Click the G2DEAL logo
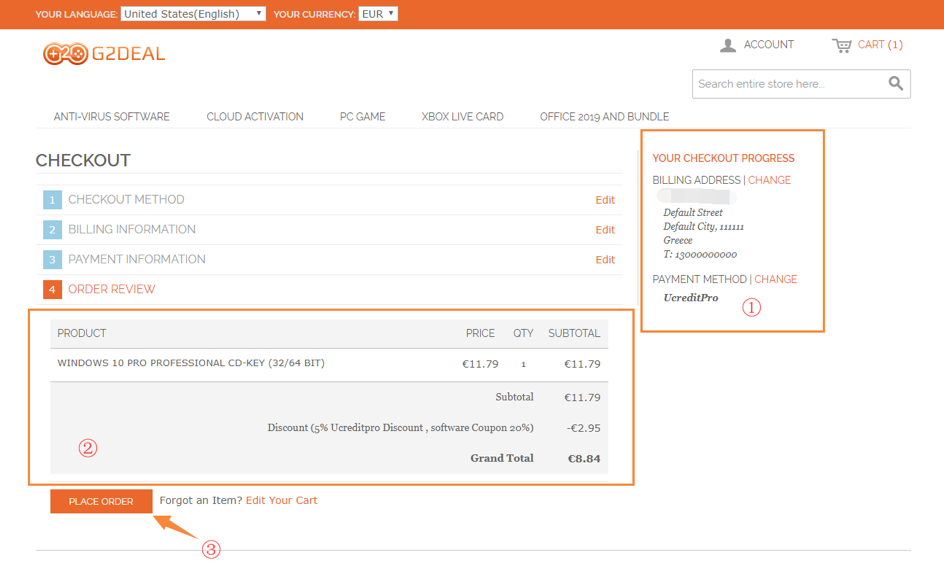Image resolution: width=944 pixels, height=569 pixels. (x=104, y=54)
